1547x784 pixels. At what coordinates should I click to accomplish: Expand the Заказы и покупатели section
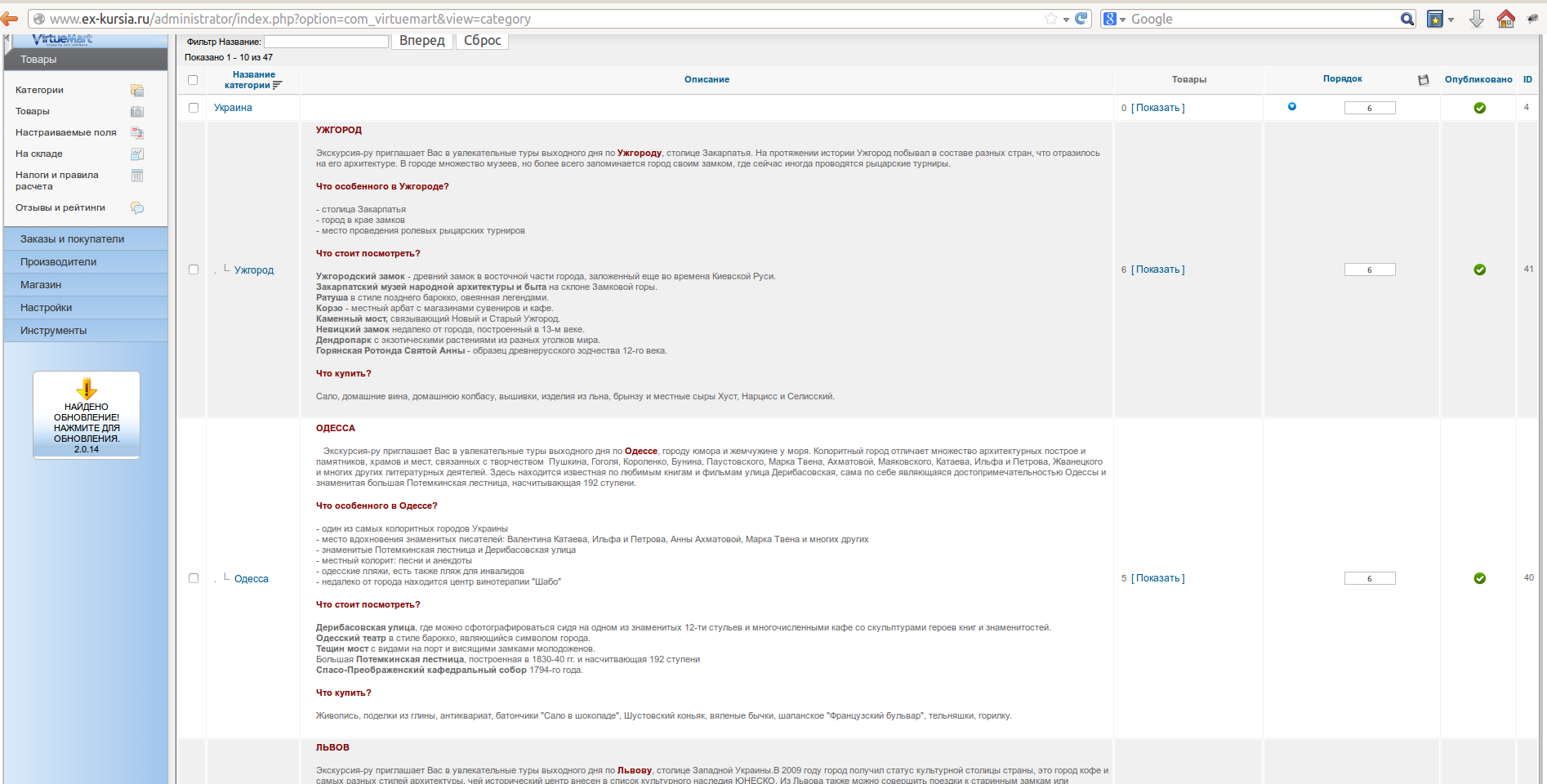[86, 239]
